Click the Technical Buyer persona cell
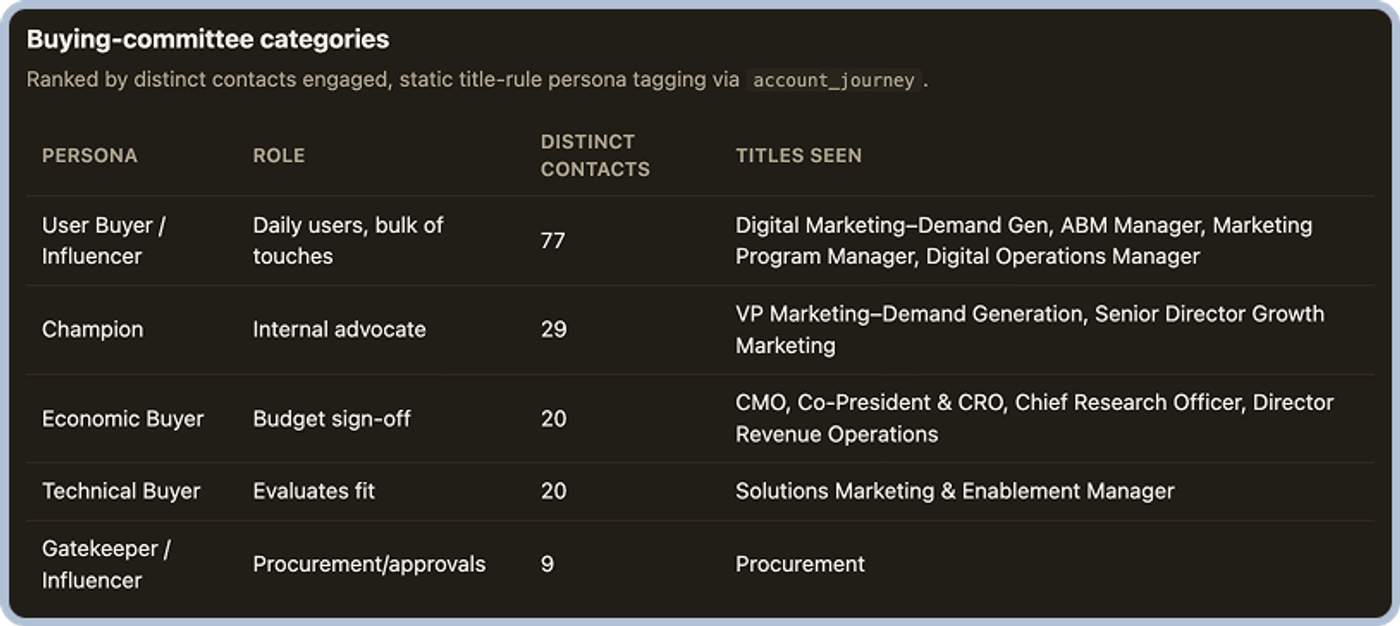The width and height of the screenshot is (1400, 626). pyautogui.click(x=121, y=491)
